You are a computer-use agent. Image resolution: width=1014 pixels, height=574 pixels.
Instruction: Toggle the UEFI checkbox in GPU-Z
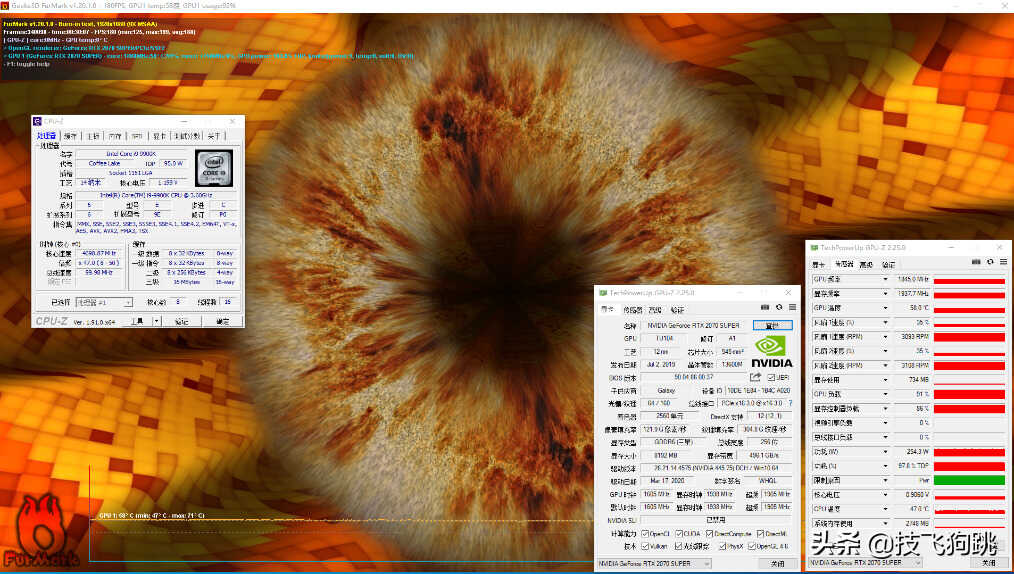click(771, 377)
